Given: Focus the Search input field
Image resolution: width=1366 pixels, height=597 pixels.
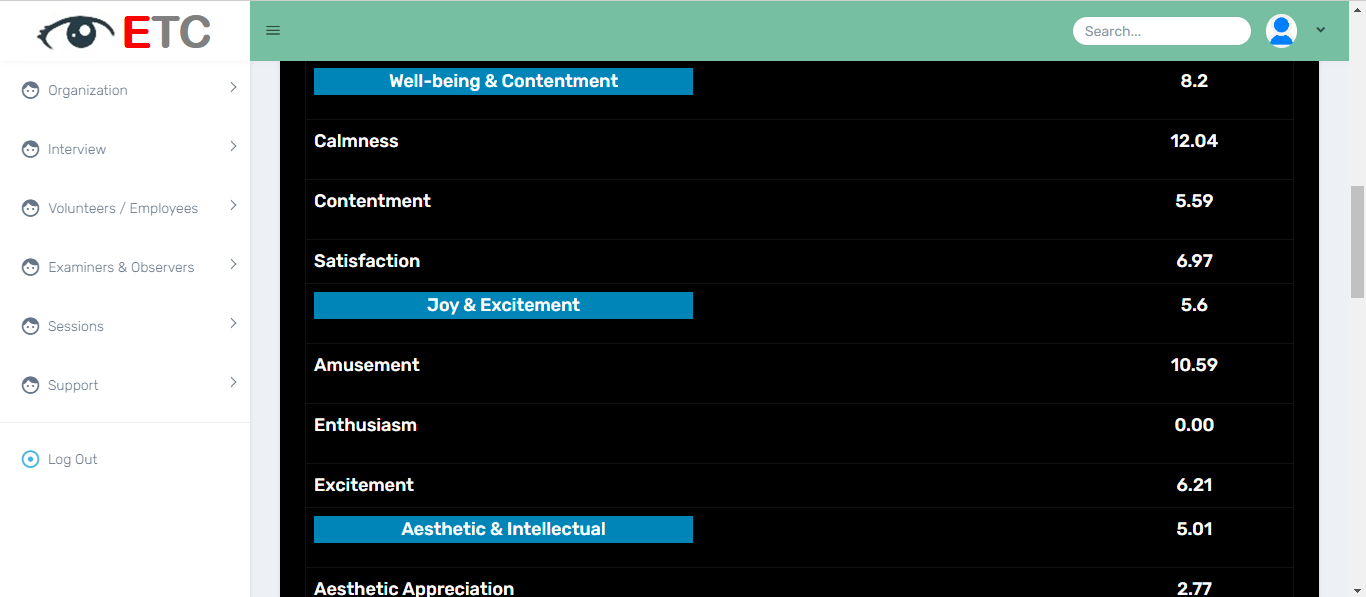Looking at the screenshot, I should click(1162, 31).
